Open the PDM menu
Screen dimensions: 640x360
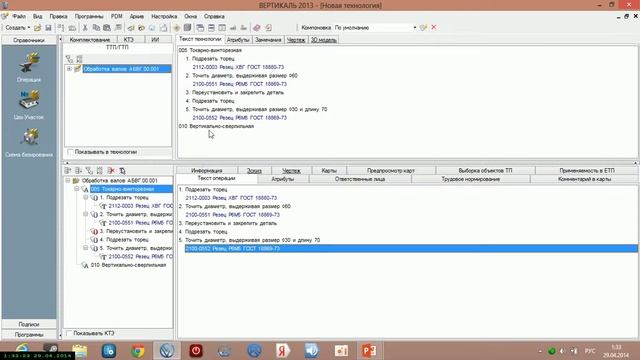[x=116, y=16]
